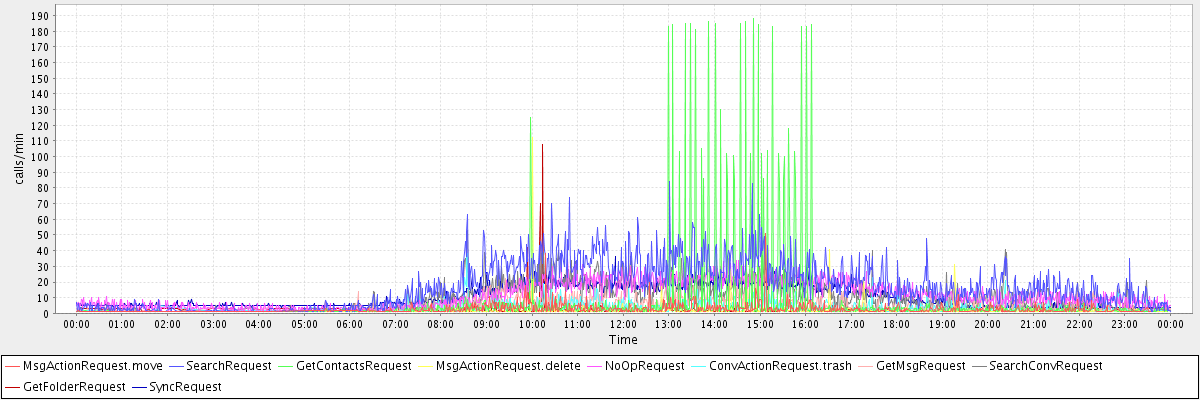1200x400 pixels.
Task: Select the SyncRequest legend entry
Action: tap(184, 386)
